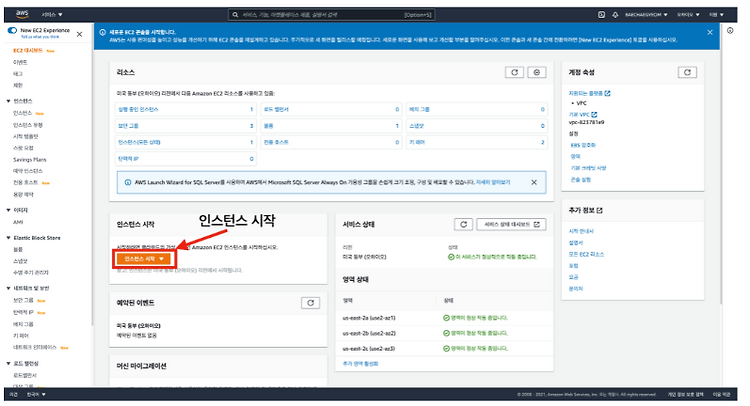Open 보안 그룹 in the sidebar
750x406 pixels.
point(23,300)
